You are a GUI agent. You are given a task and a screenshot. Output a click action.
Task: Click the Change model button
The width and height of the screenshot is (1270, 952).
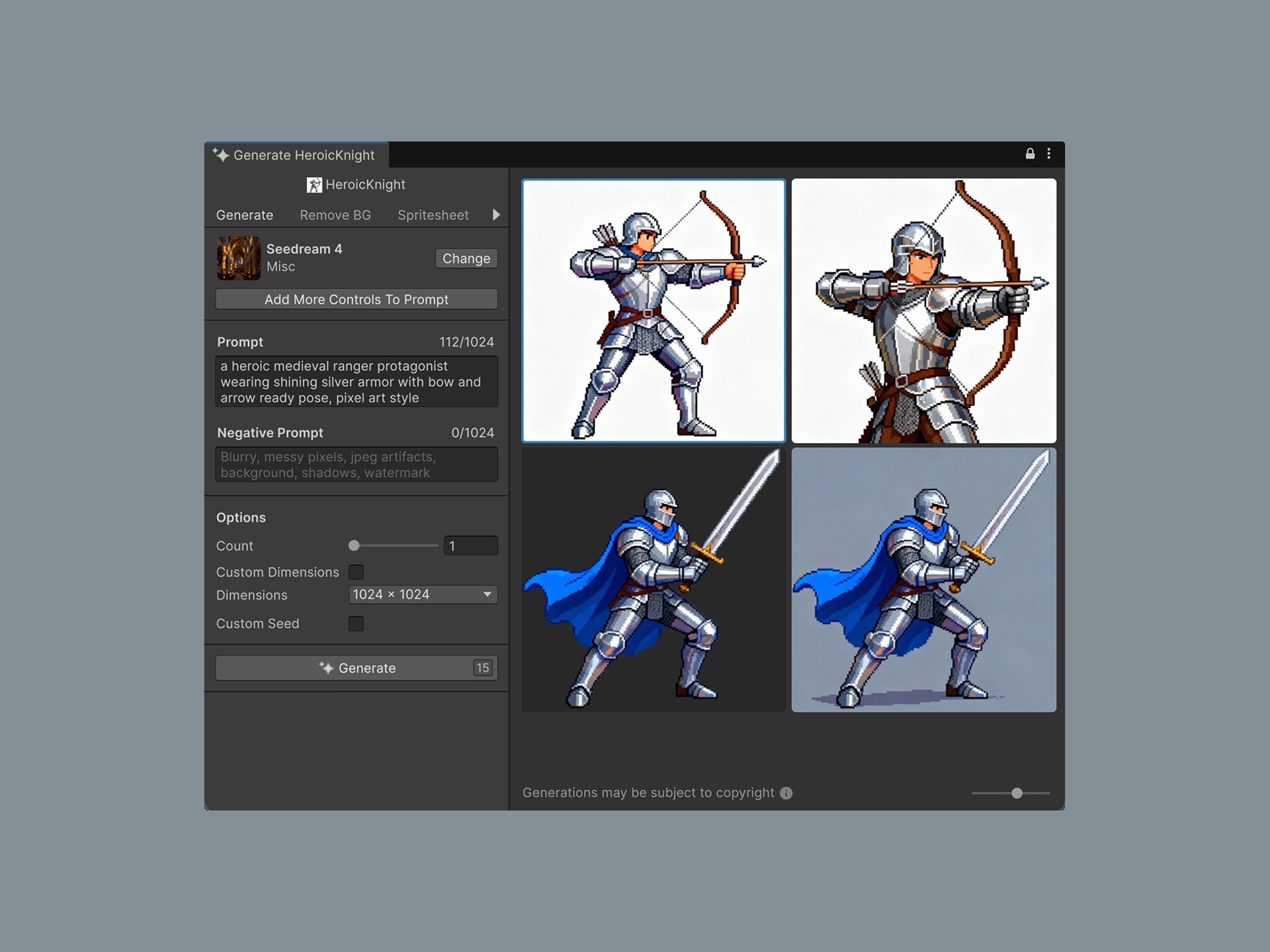466,258
